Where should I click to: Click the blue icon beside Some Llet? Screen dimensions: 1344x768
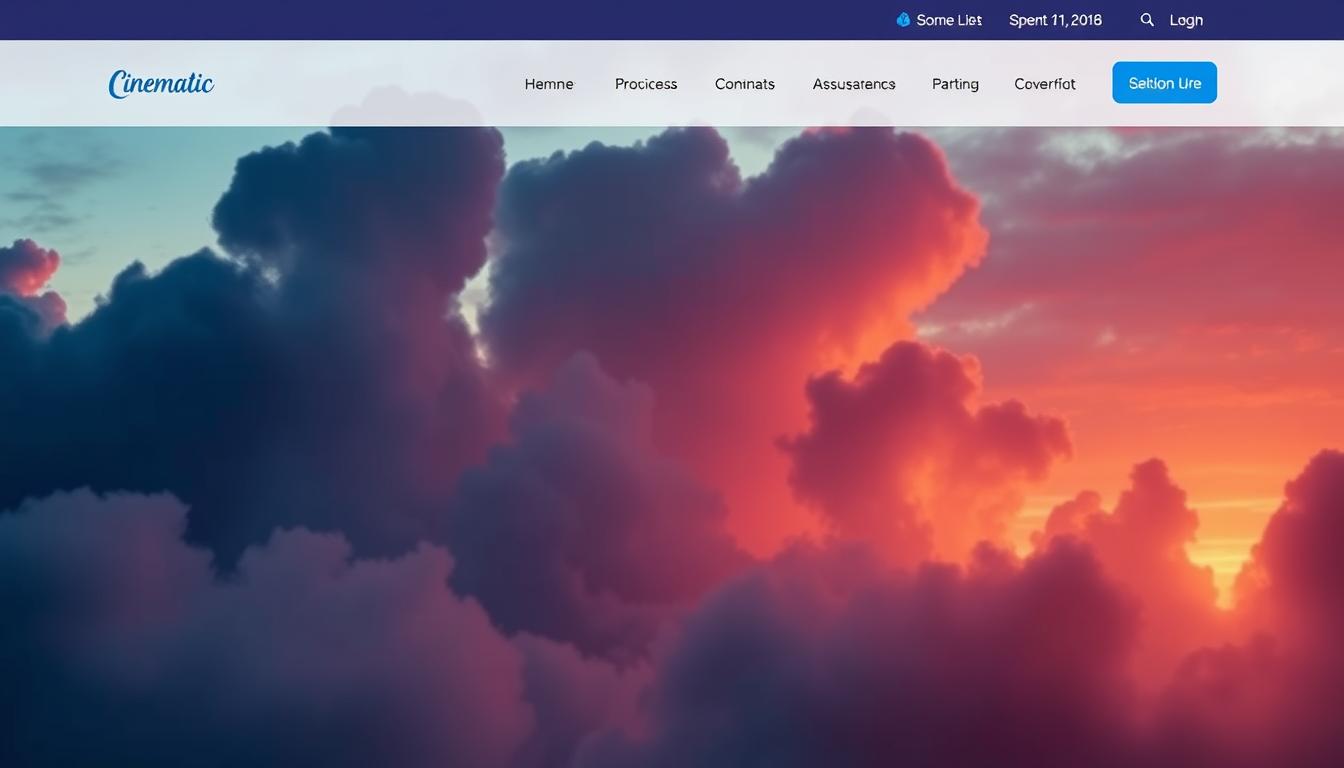[x=903, y=20]
